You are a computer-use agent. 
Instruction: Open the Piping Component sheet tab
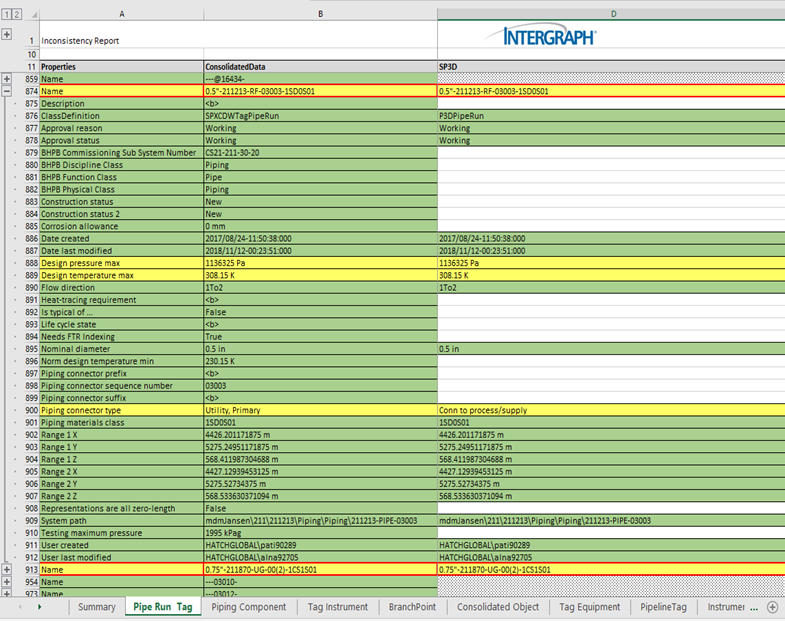tap(249, 607)
